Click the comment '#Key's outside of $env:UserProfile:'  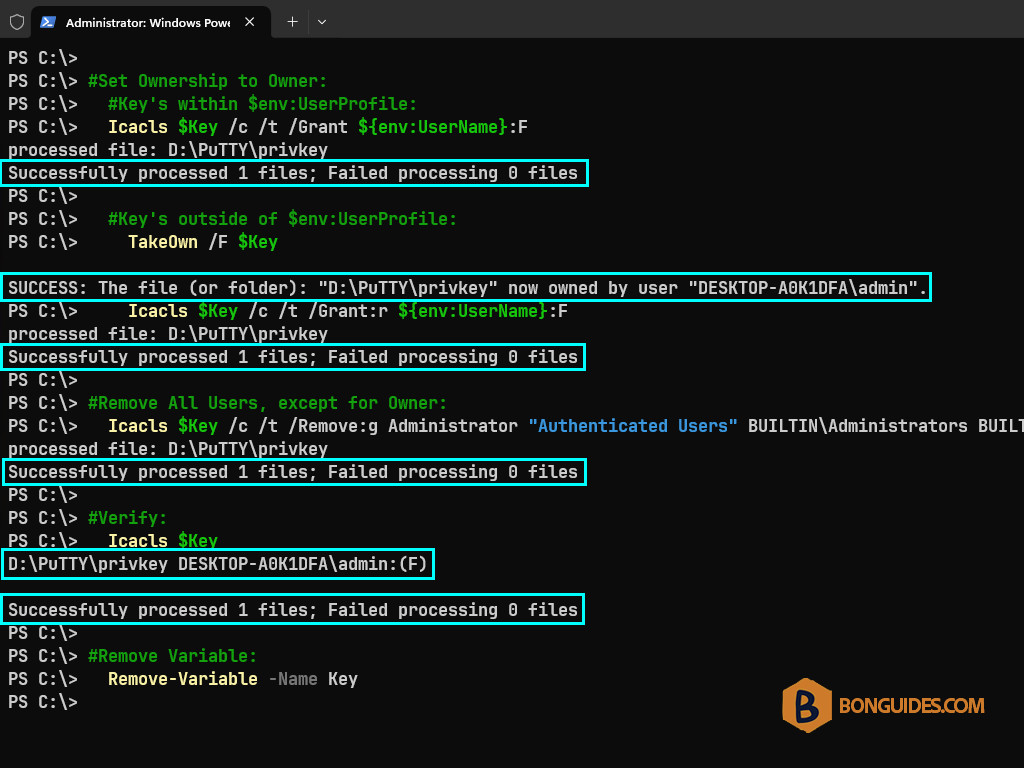[282, 219]
